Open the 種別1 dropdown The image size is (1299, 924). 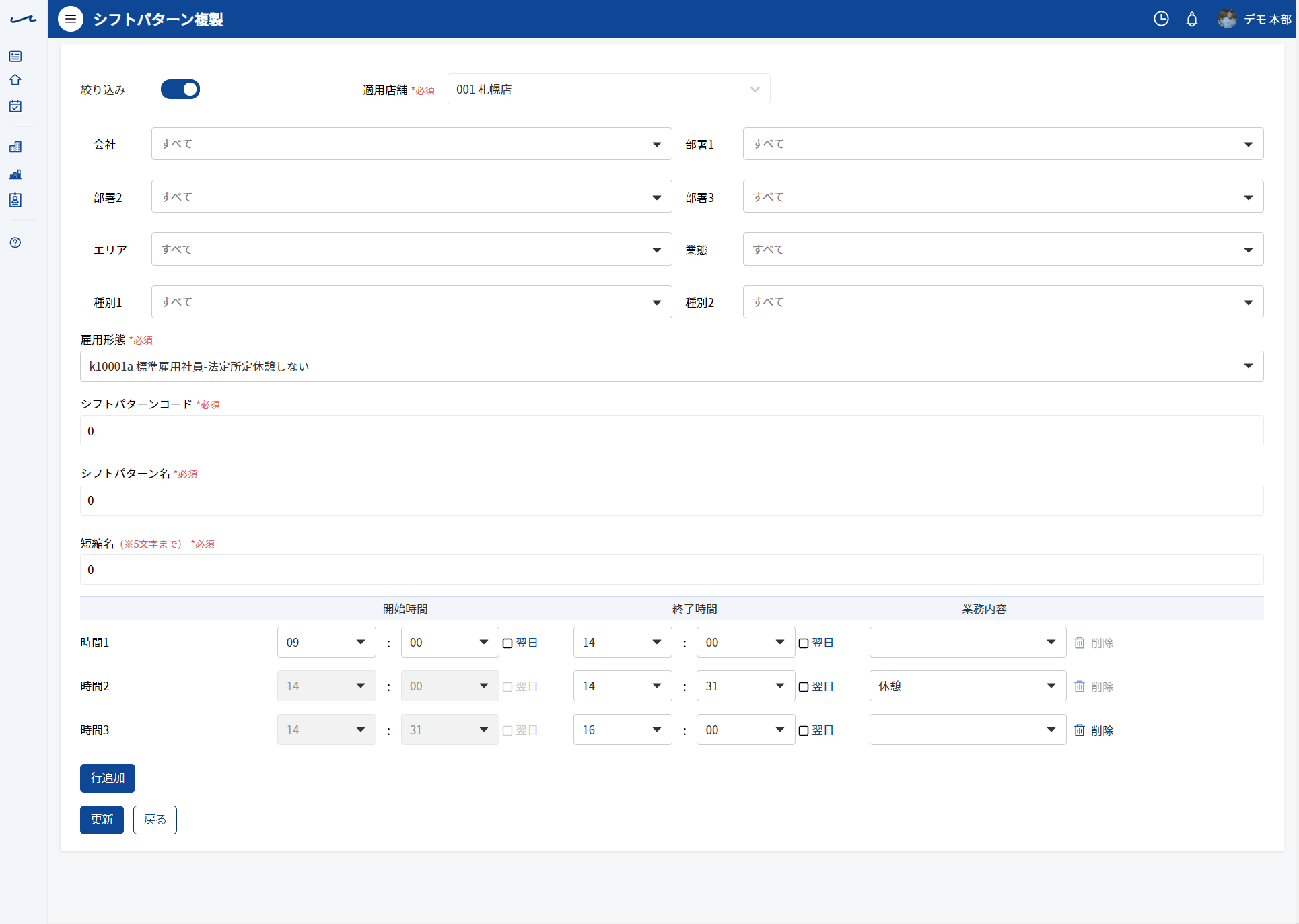(x=411, y=302)
